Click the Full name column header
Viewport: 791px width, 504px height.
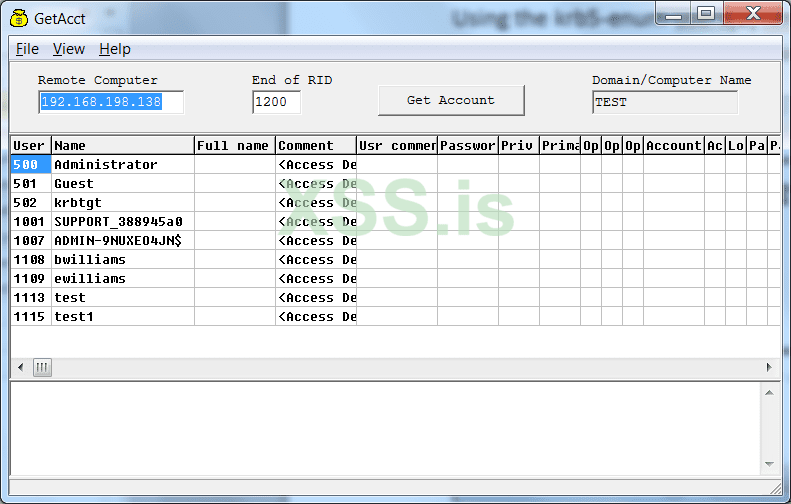[x=235, y=145]
